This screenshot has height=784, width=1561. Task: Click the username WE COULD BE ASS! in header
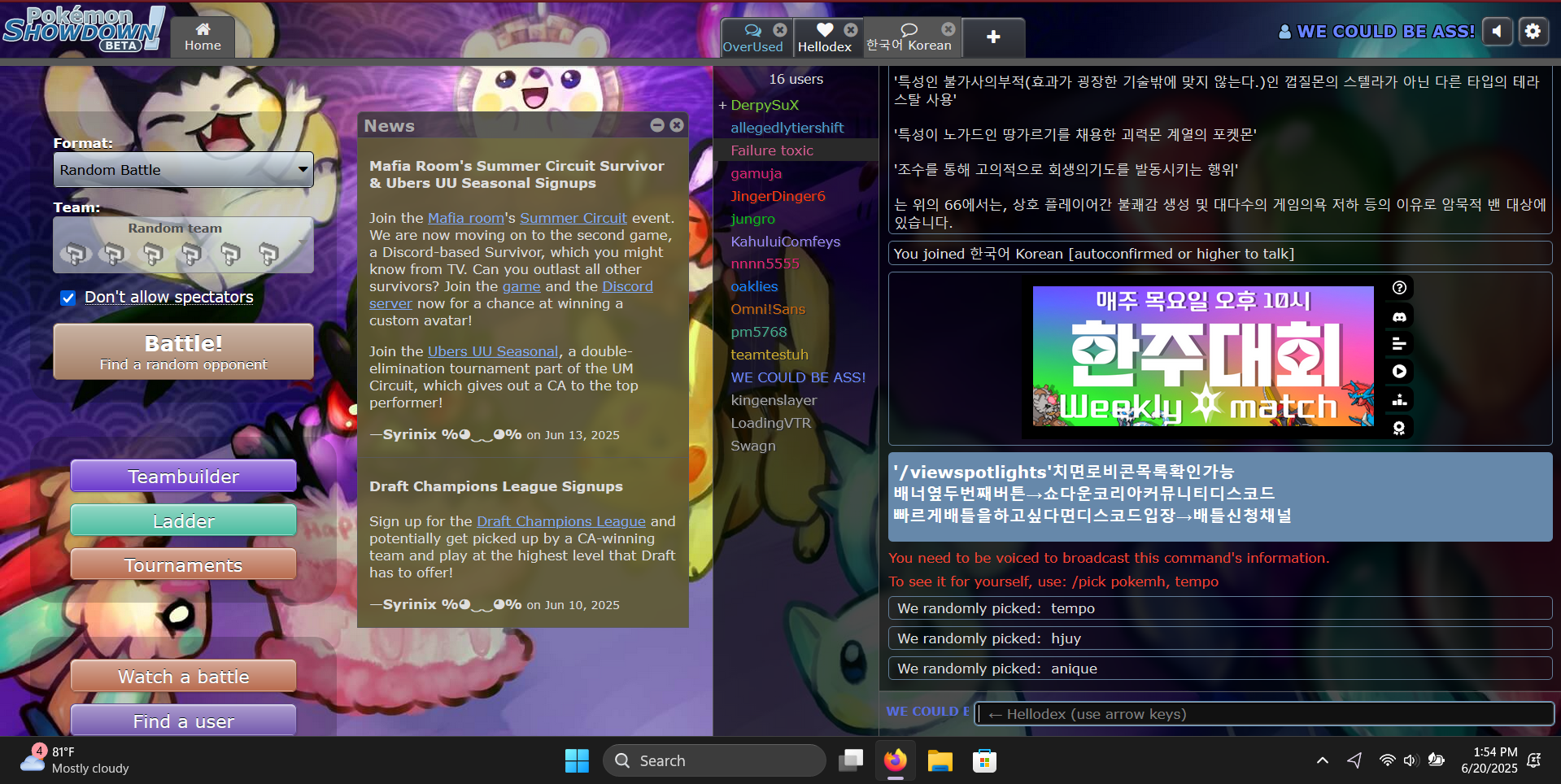coord(1376,32)
